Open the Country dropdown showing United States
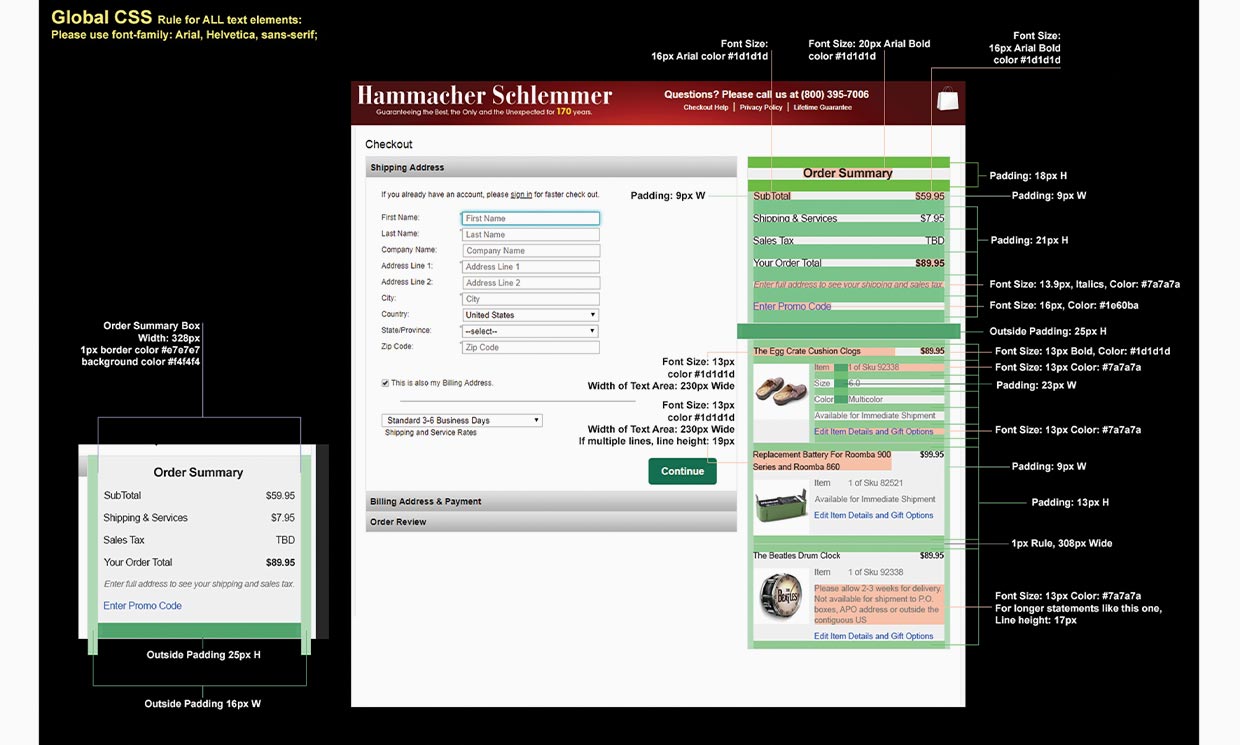1240x745 pixels. pyautogui.click(x=530, y=315)
